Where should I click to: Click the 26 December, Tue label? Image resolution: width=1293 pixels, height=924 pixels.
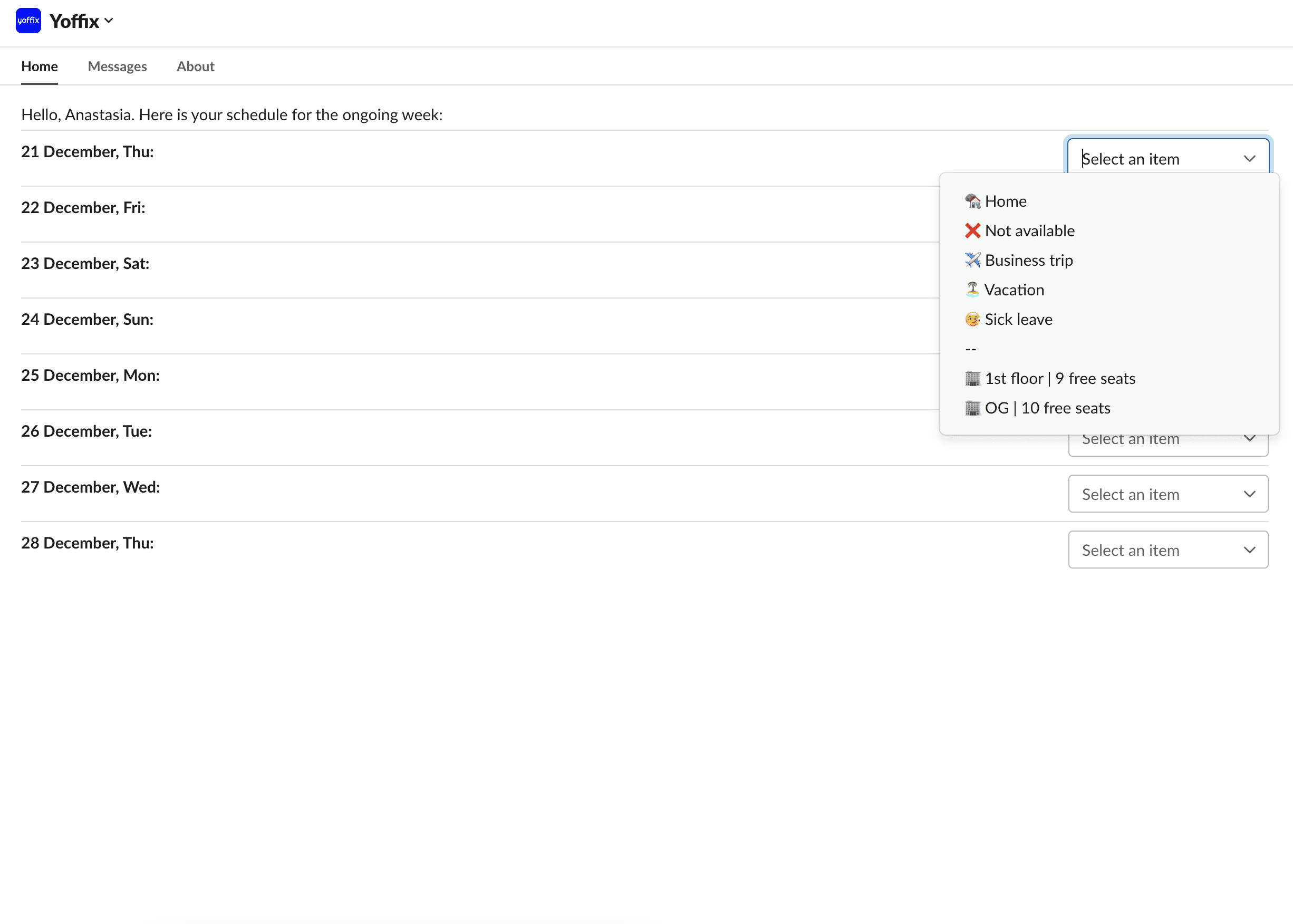(86, 431)
